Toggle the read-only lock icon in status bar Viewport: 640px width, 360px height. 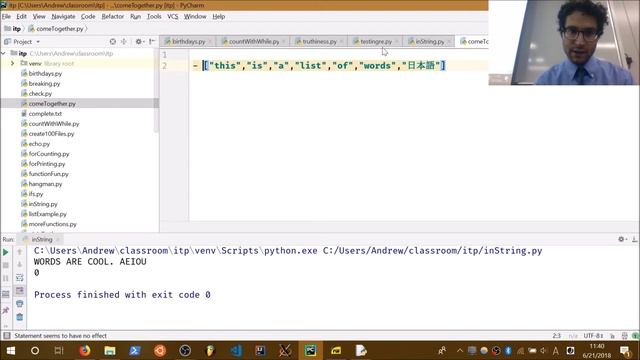coord(613,336)
